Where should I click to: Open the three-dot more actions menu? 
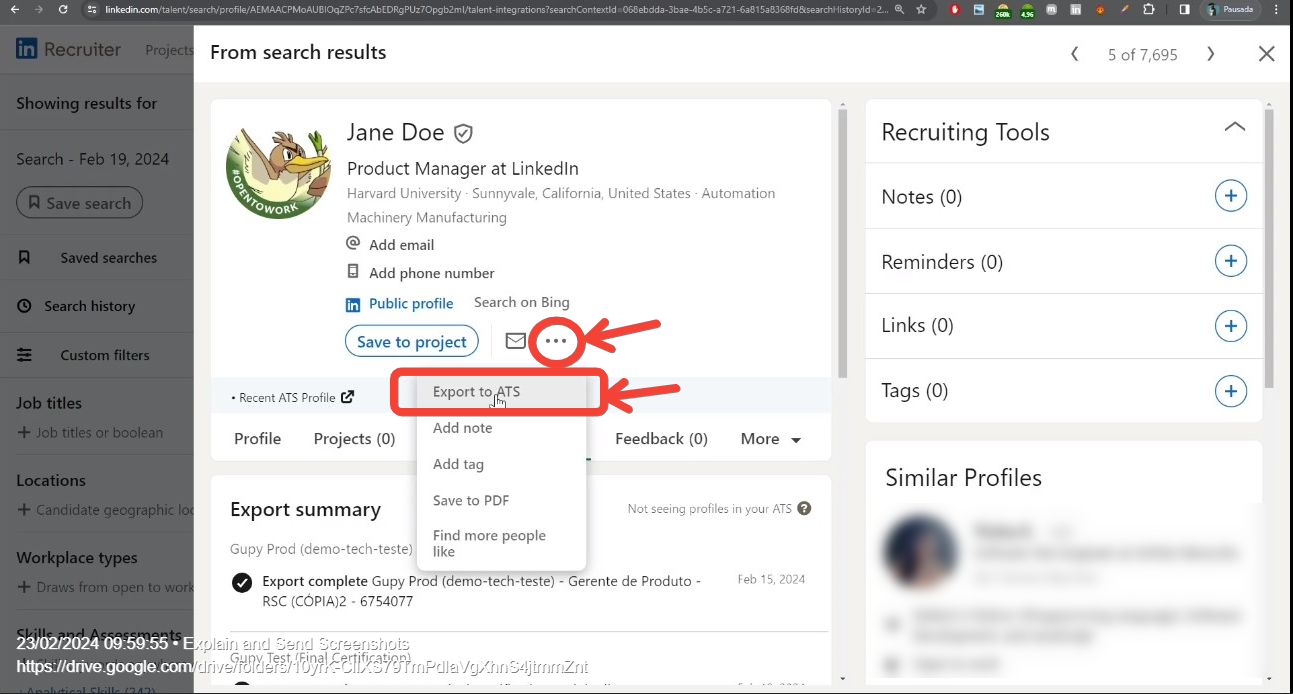pos(556,341)
